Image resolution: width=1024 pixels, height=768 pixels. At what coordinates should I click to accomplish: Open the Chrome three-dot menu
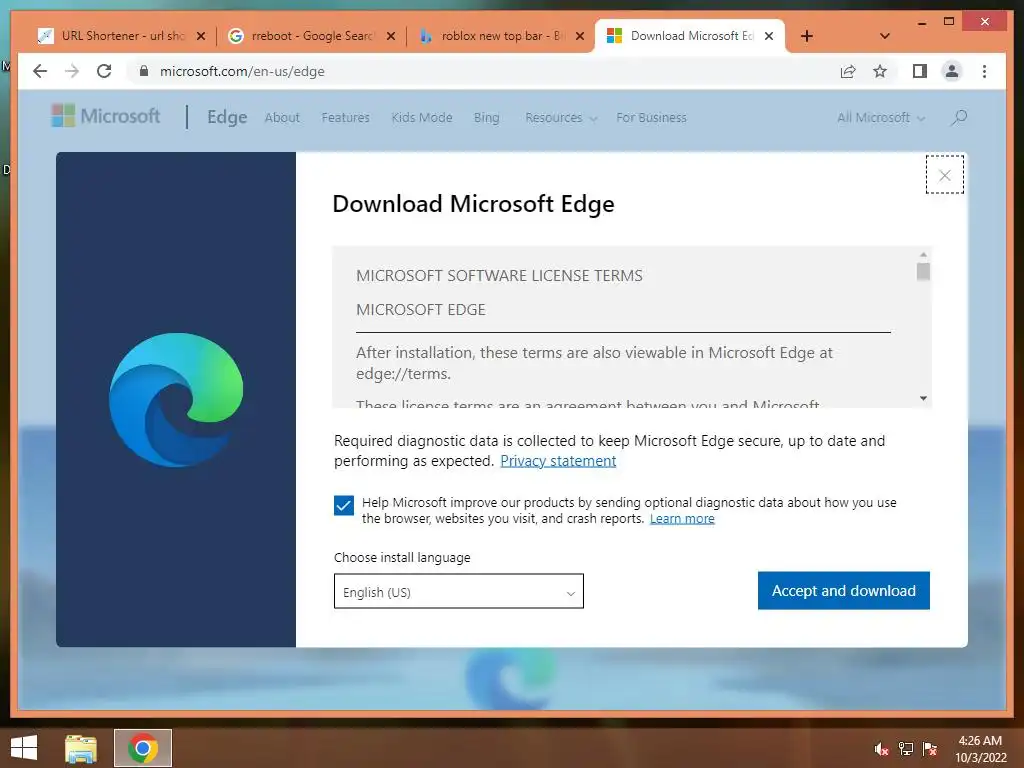tap(984, 71)
